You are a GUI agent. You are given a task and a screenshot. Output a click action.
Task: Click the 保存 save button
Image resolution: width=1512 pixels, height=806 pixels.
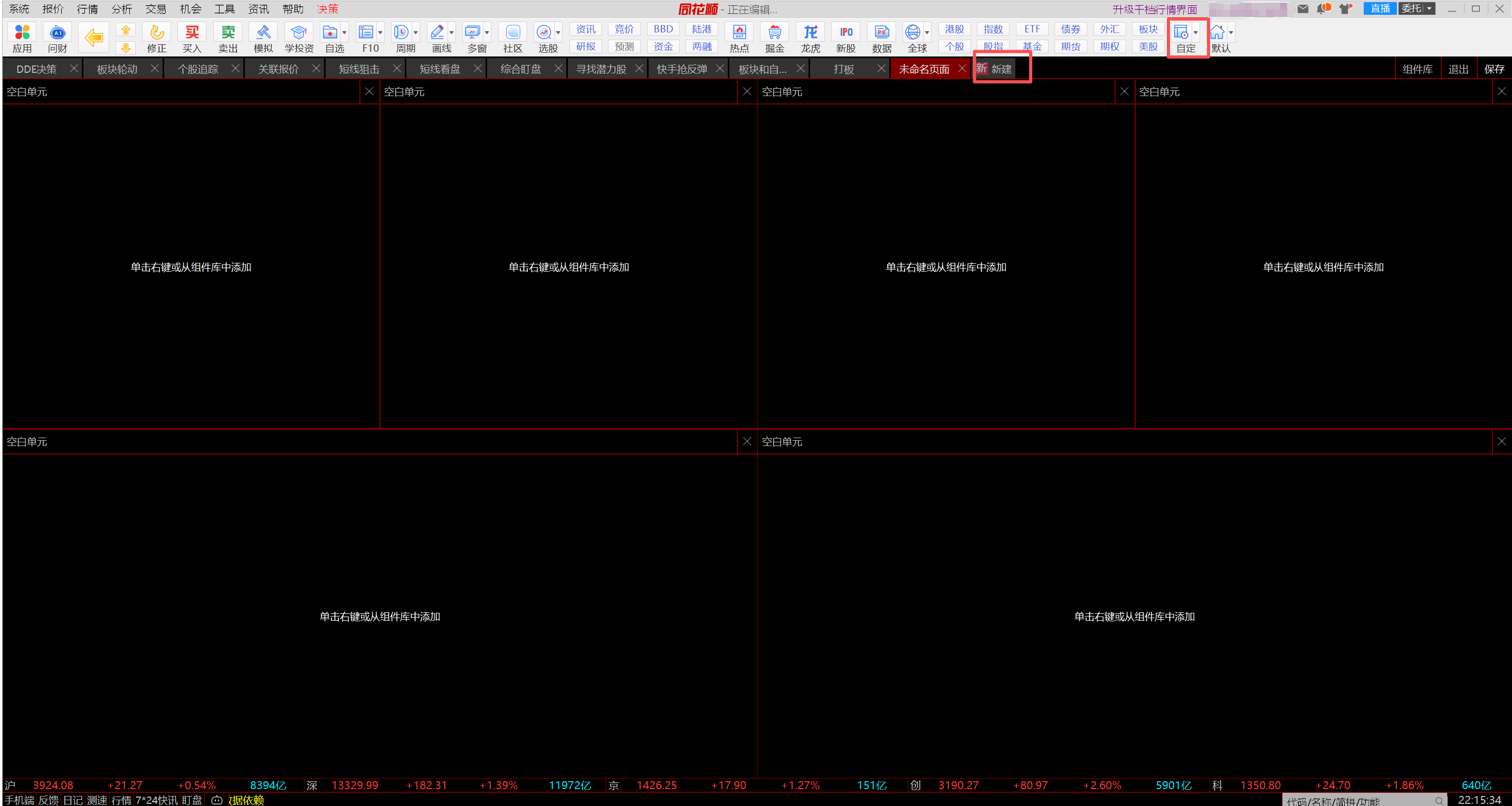1494,69
